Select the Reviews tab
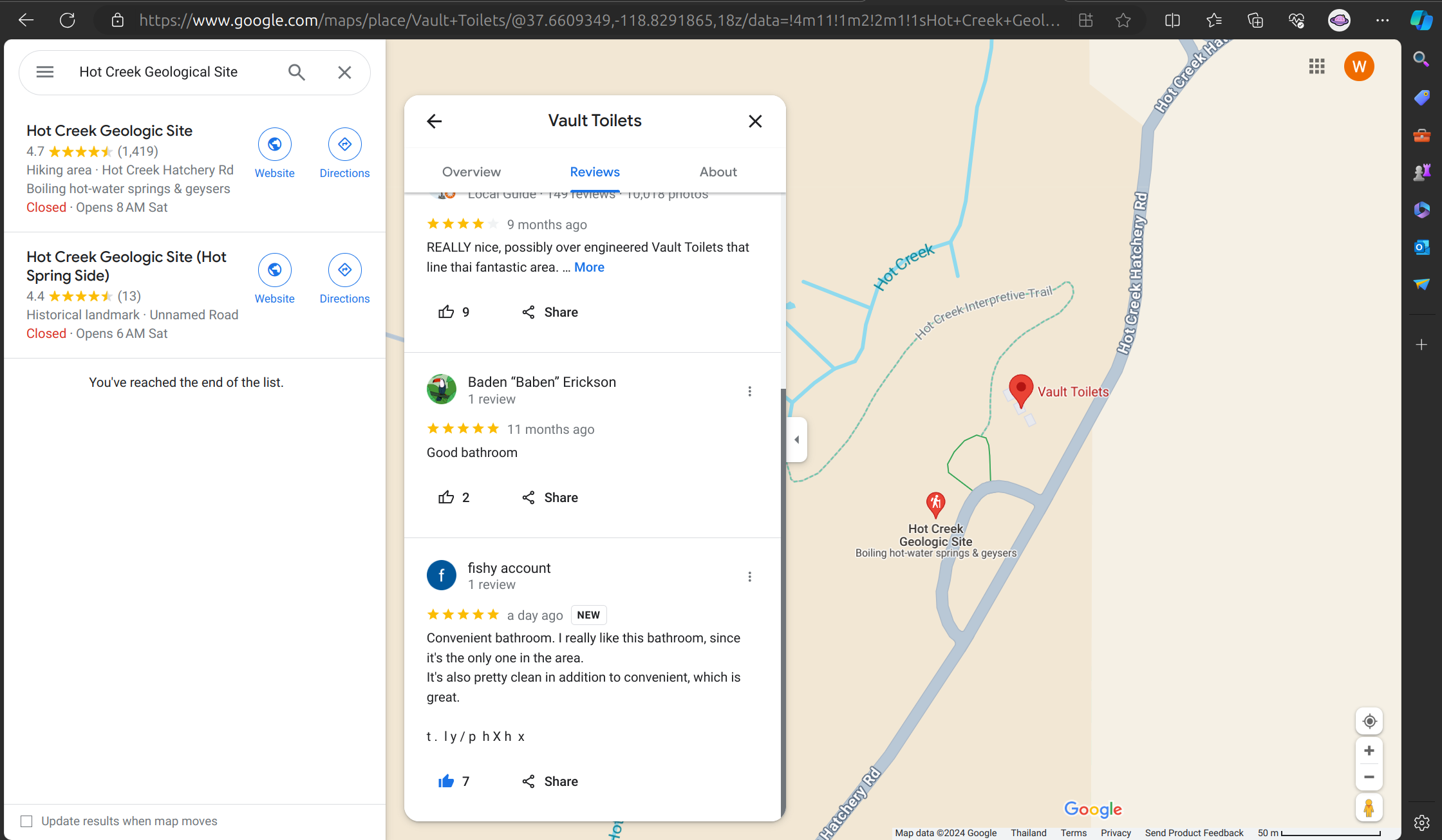The height and width of the screenshot is (840, 1442). [x=595, y=172]
